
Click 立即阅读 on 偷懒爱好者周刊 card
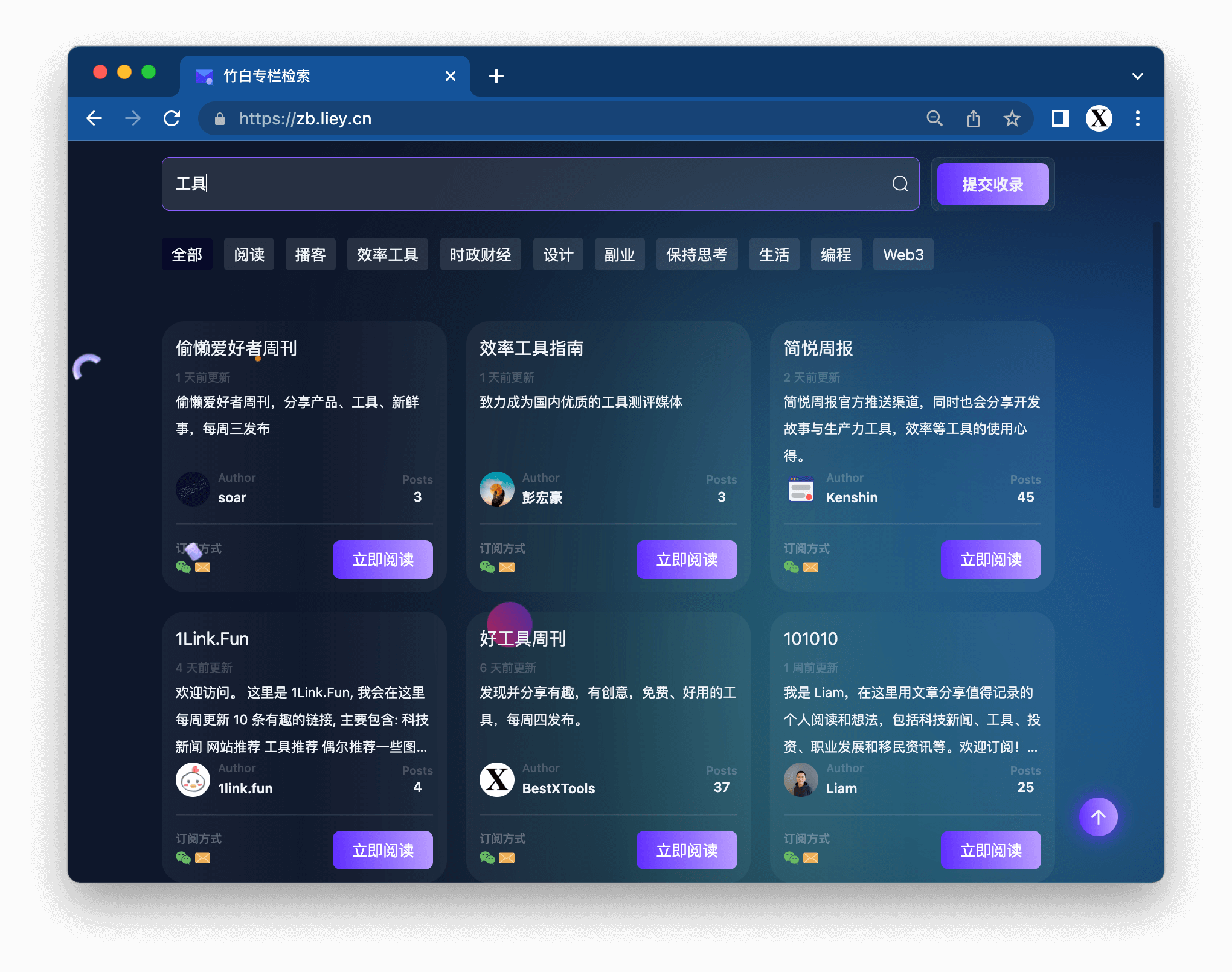pyautogui.click(x=383, y=560)
